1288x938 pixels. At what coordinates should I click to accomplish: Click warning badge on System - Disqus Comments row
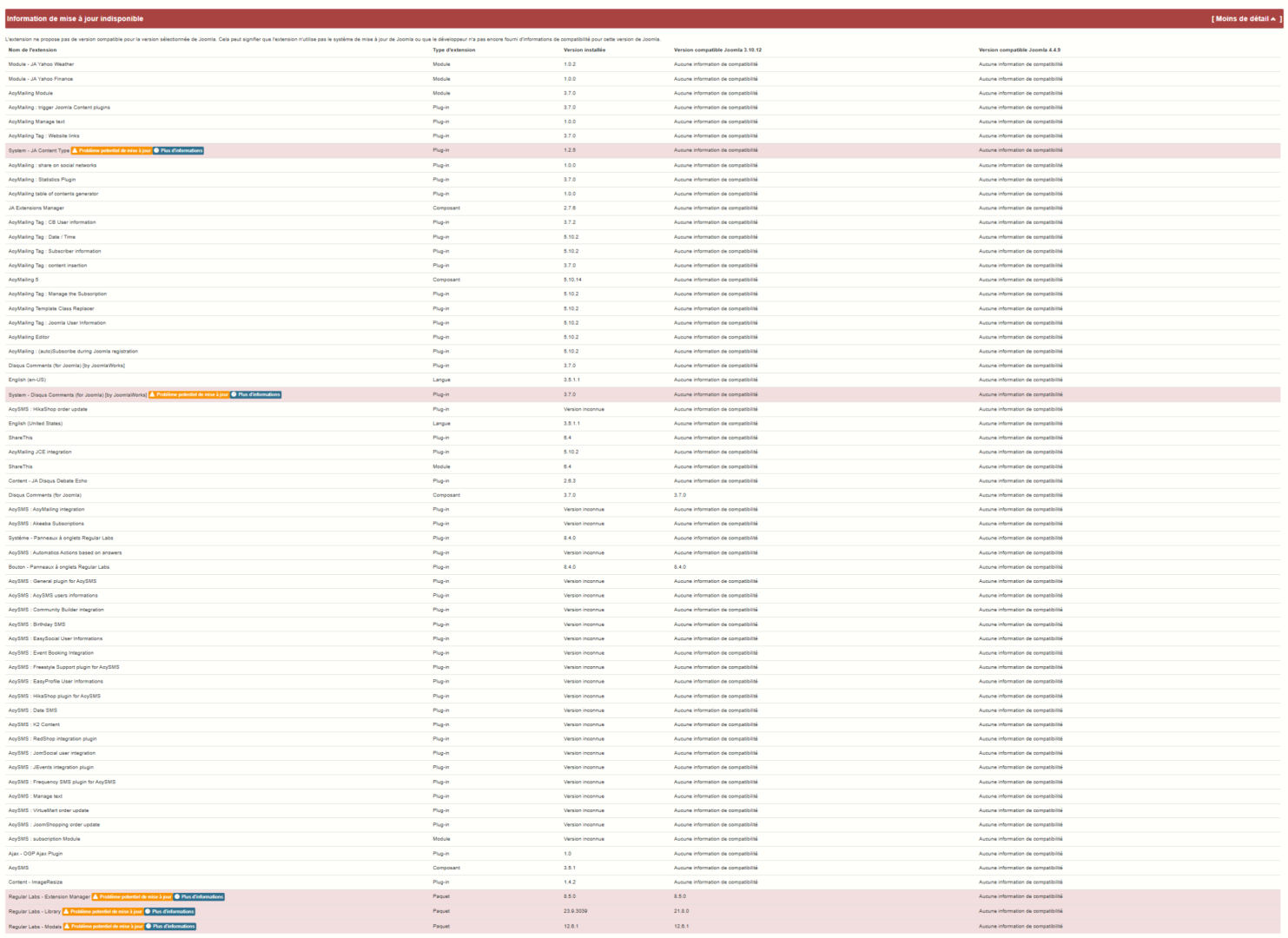188,394
